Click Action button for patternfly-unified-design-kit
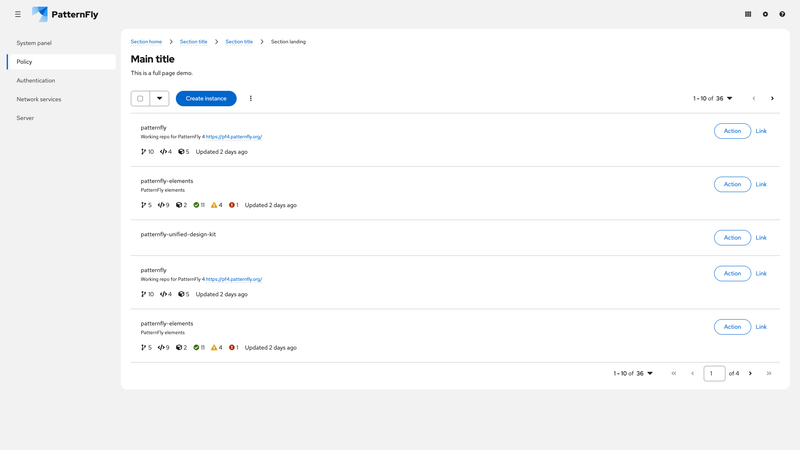 (x=732, y=238)
